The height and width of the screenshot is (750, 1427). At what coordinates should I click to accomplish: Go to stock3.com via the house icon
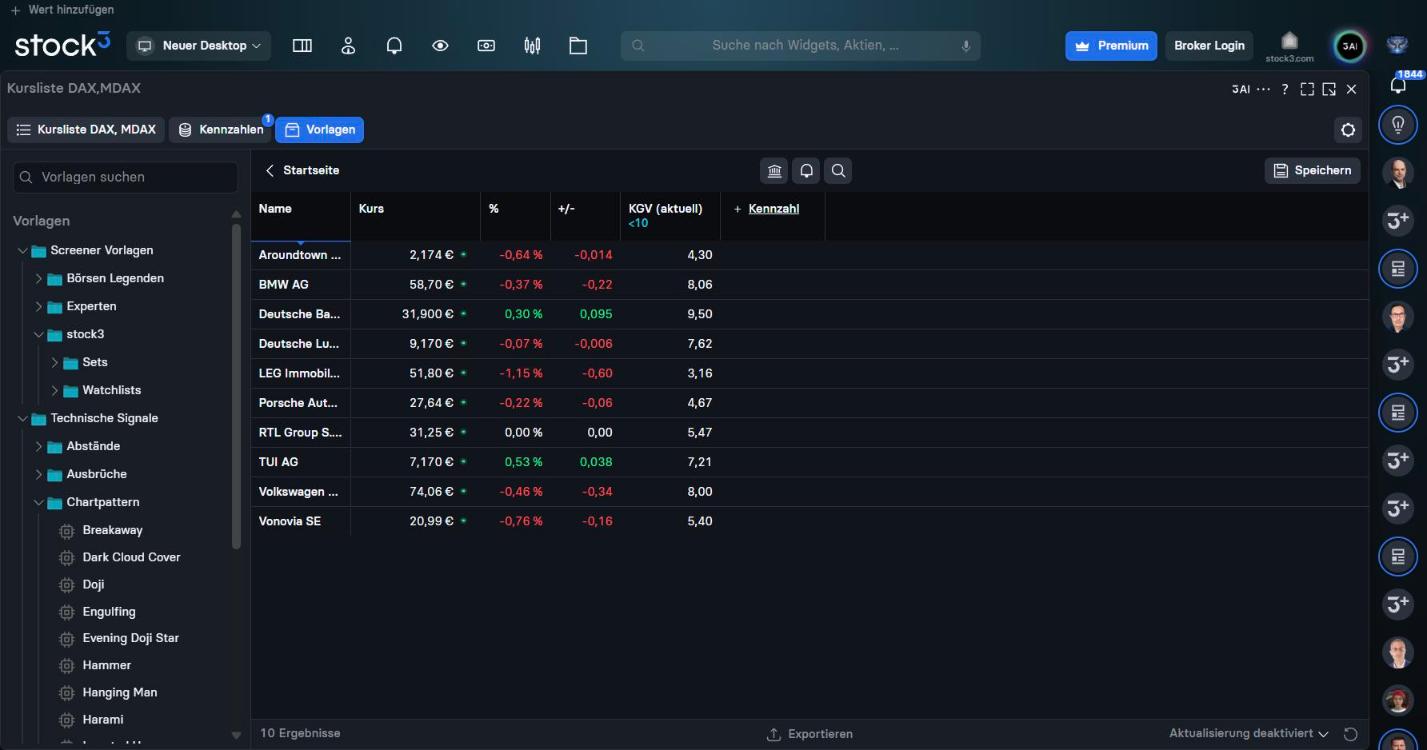(x=1289, y=46)
